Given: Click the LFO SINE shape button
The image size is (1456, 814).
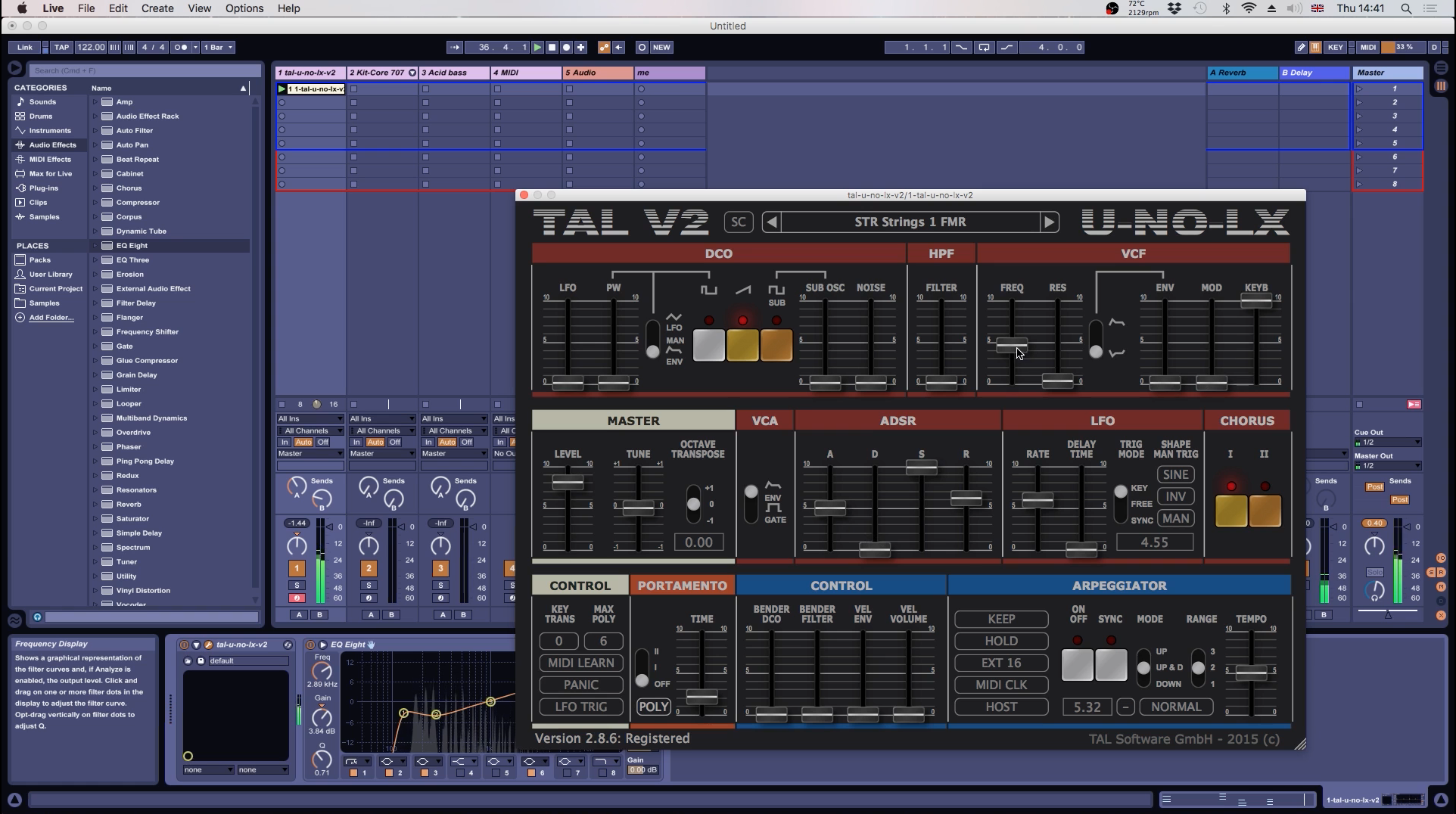Looking at the screenshot, I should click(1175, 474).
